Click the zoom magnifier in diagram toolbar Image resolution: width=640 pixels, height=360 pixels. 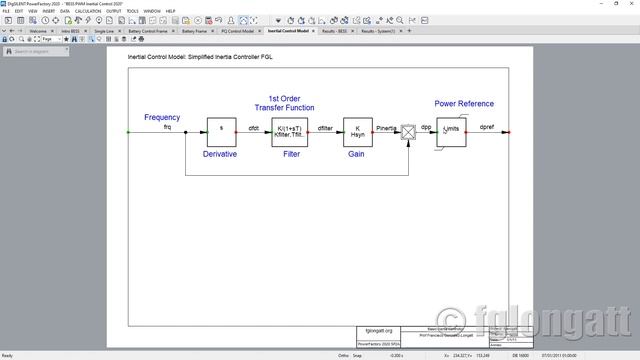(21, 39)
